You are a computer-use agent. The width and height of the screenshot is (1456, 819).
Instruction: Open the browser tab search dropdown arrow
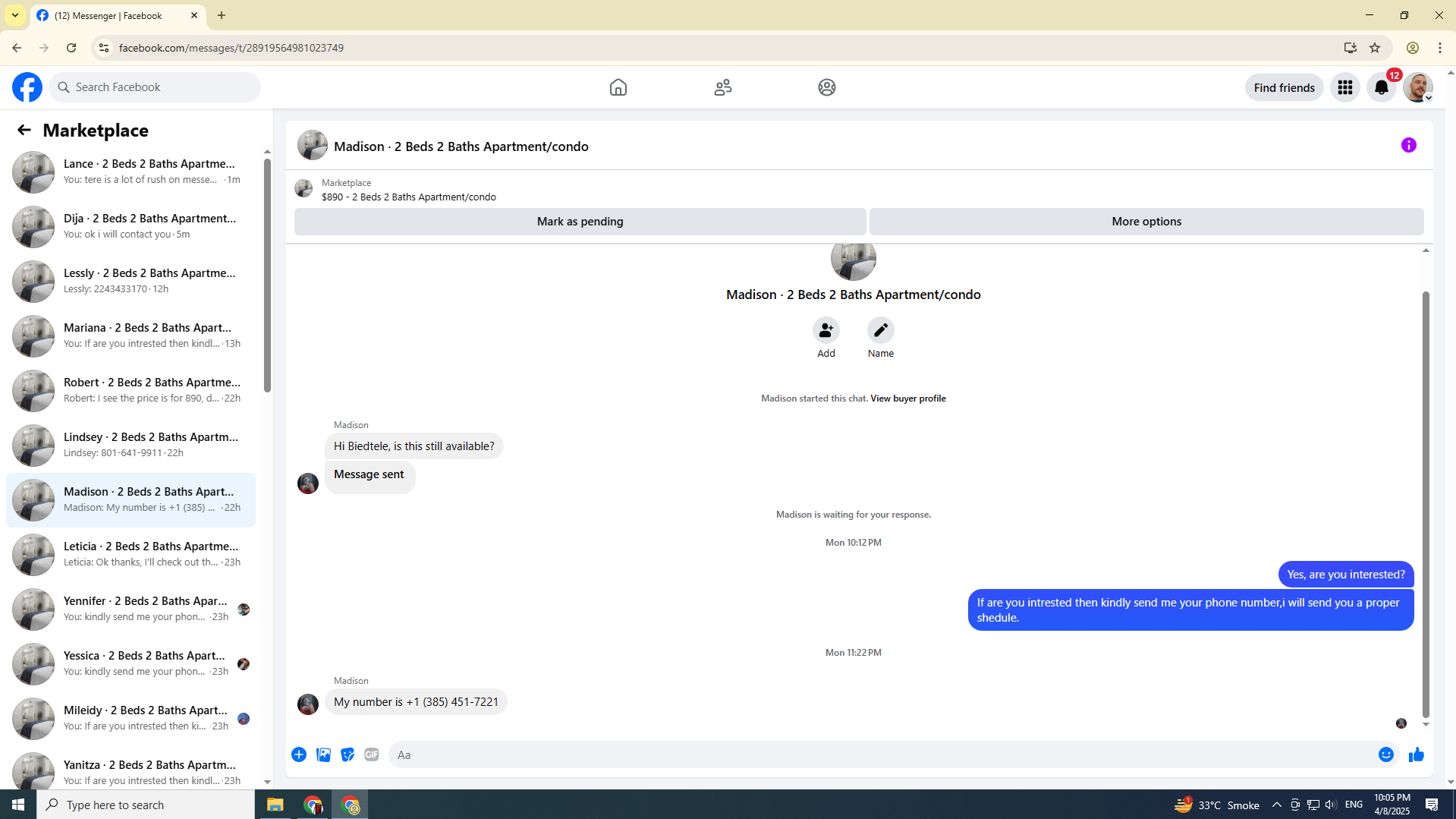click(x=15, y=15)
